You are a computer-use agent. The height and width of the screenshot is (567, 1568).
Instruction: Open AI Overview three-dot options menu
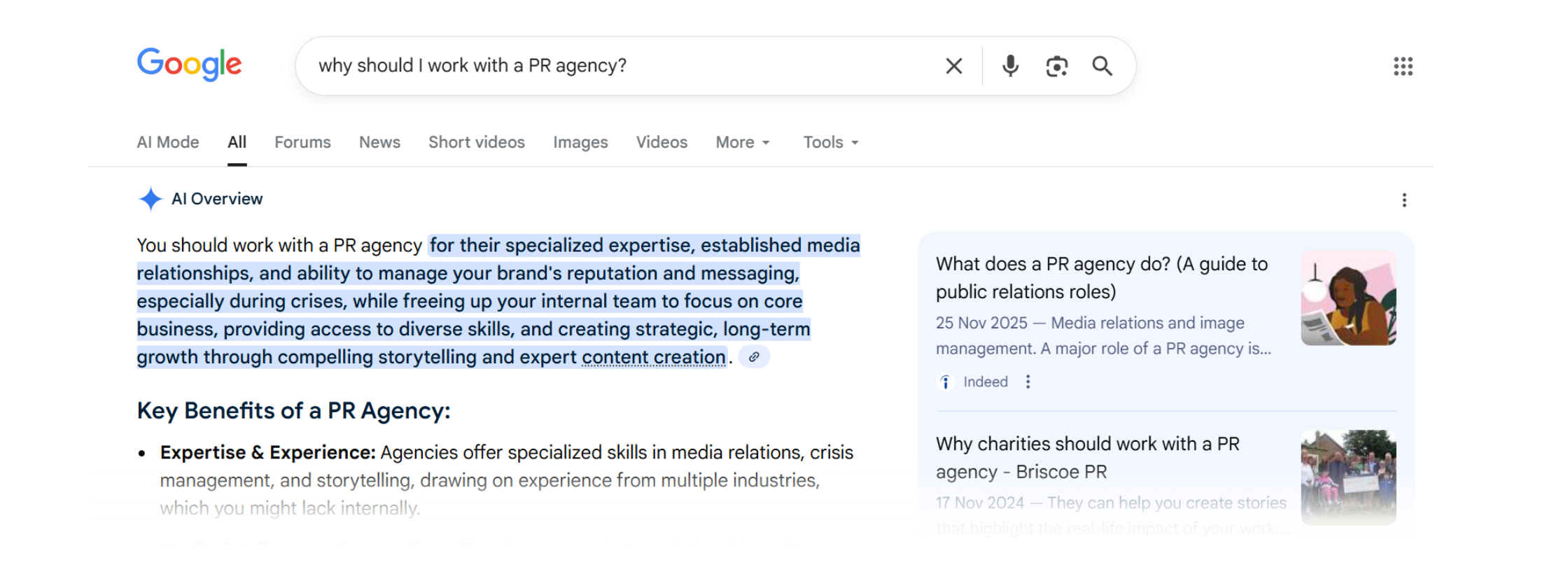[1404, 200]
